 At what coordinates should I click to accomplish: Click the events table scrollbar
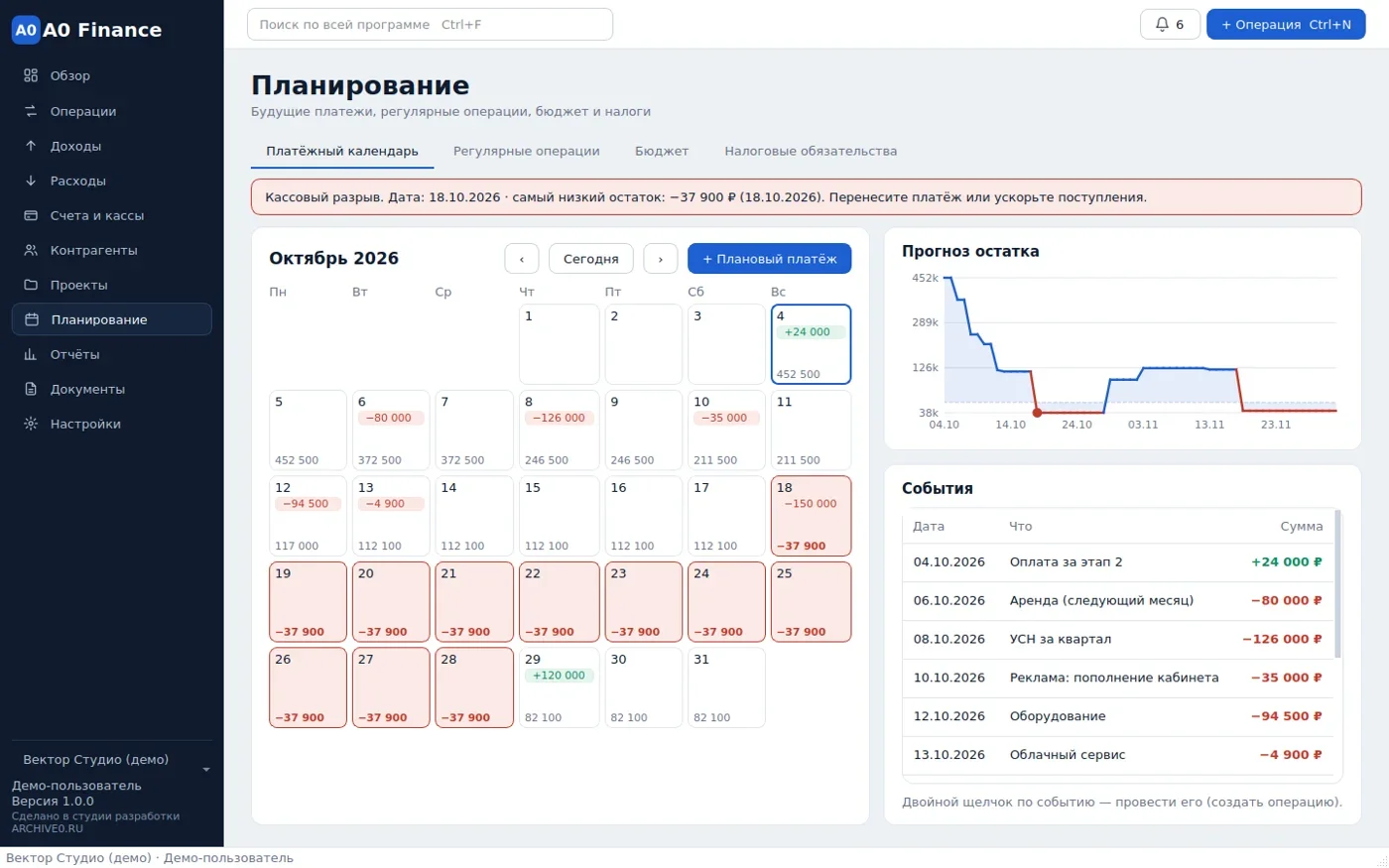1337,584
